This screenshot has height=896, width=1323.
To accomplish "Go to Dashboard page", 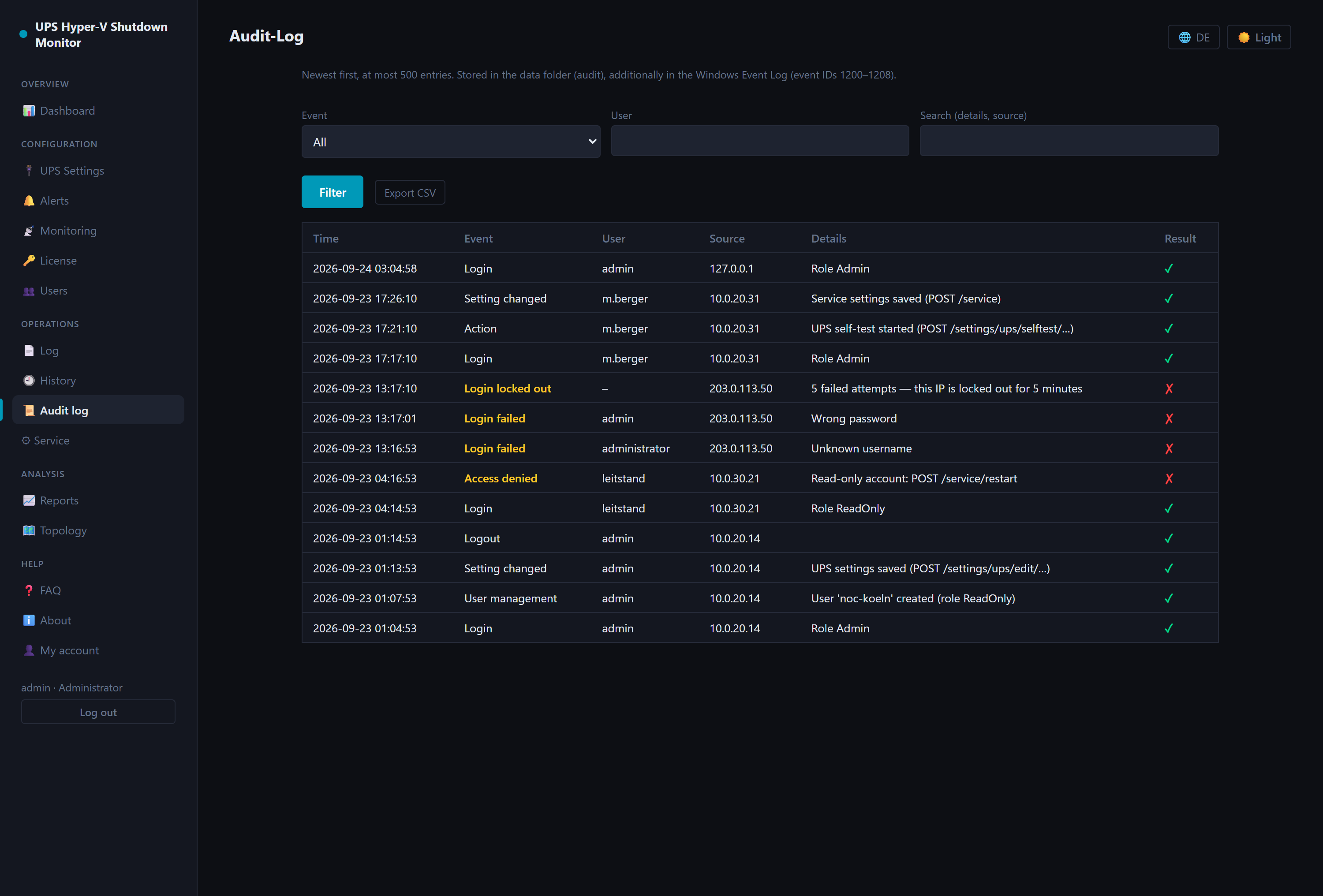I will point(98,110).
